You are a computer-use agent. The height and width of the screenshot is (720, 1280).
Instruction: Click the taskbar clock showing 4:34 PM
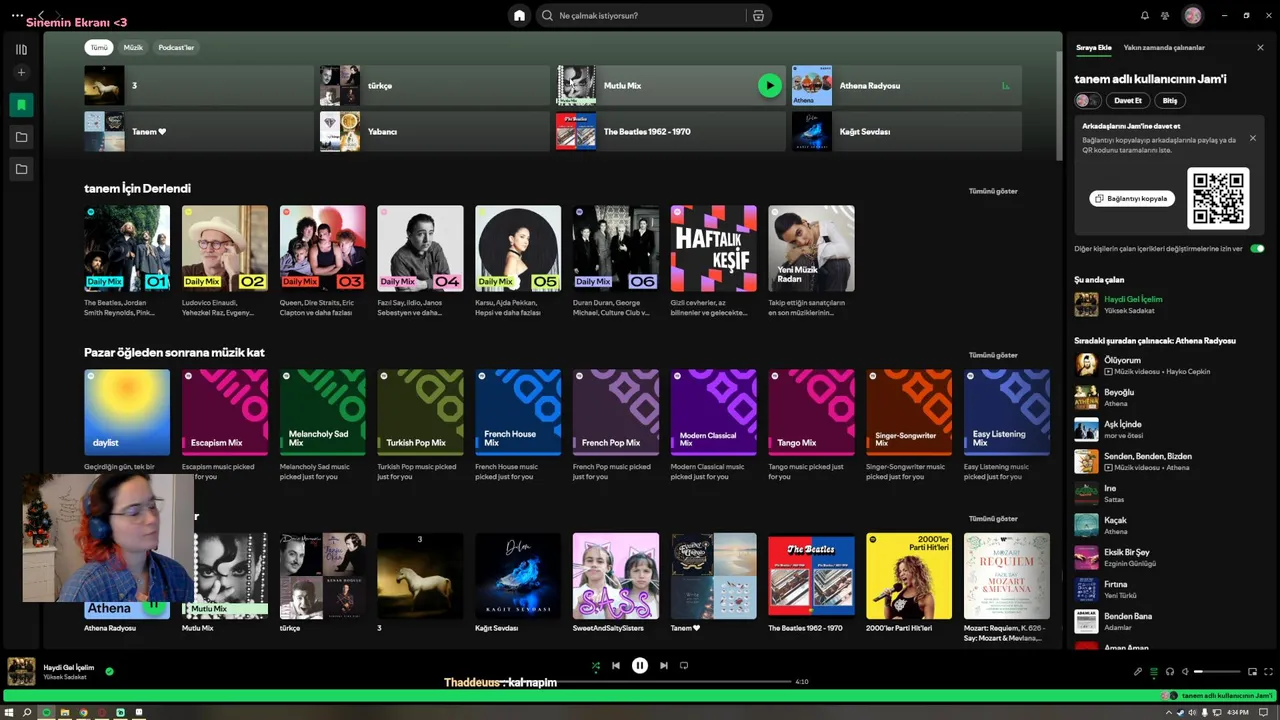(1238, 712)
